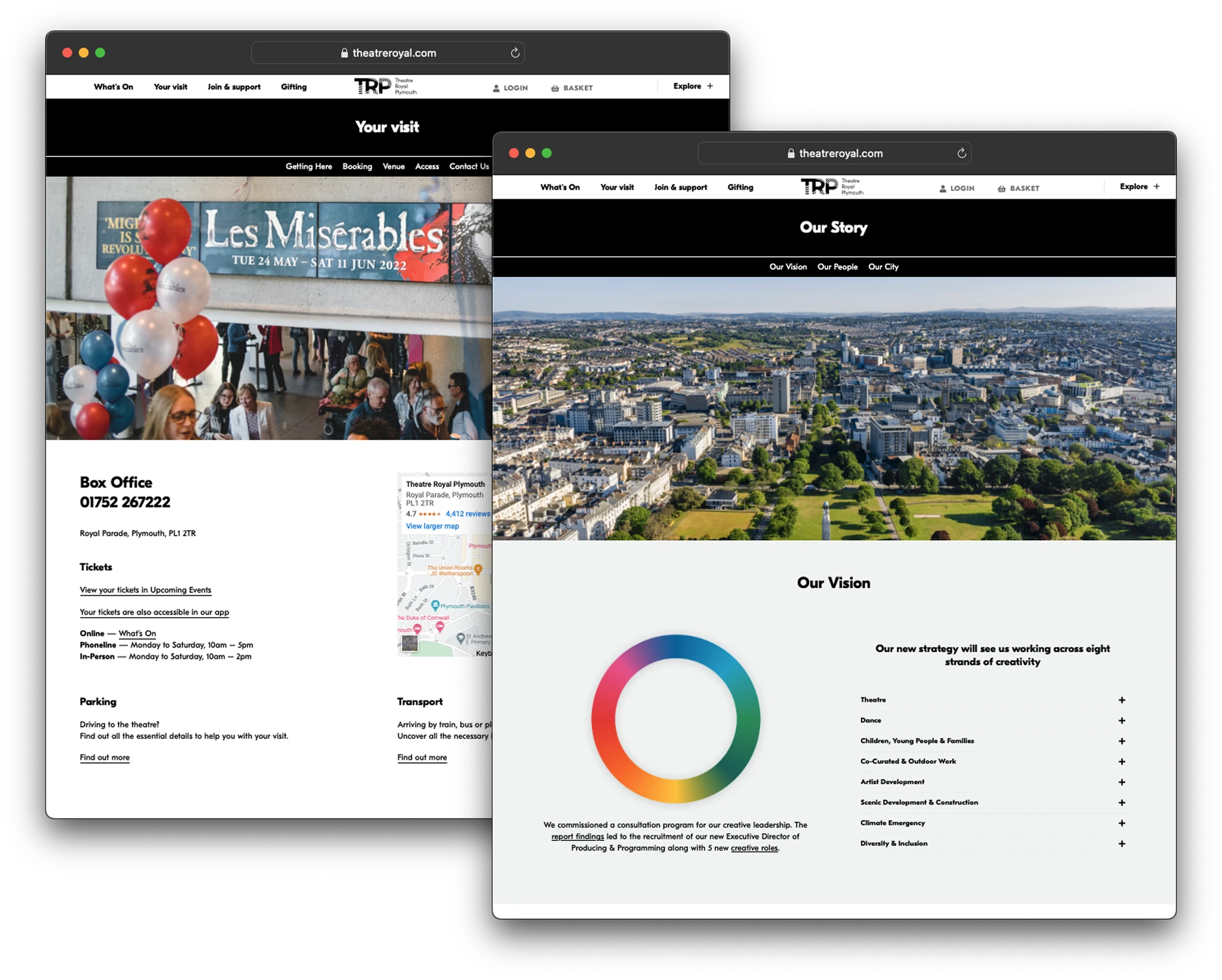Open Your visit menu in back window
This screenshot has width=1222, height=980.
tap(171, 87)
